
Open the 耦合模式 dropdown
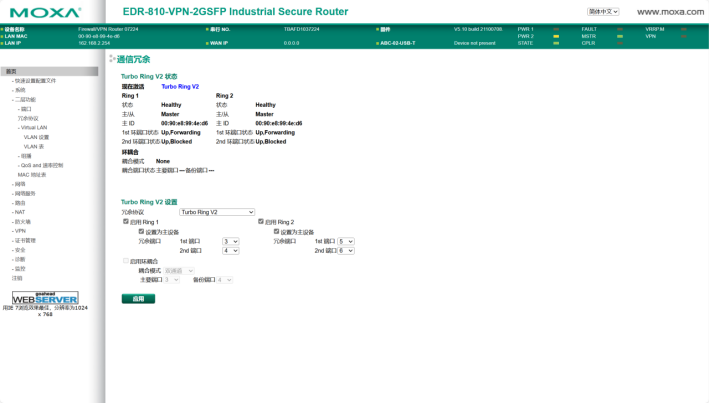(x=179, y=270)
